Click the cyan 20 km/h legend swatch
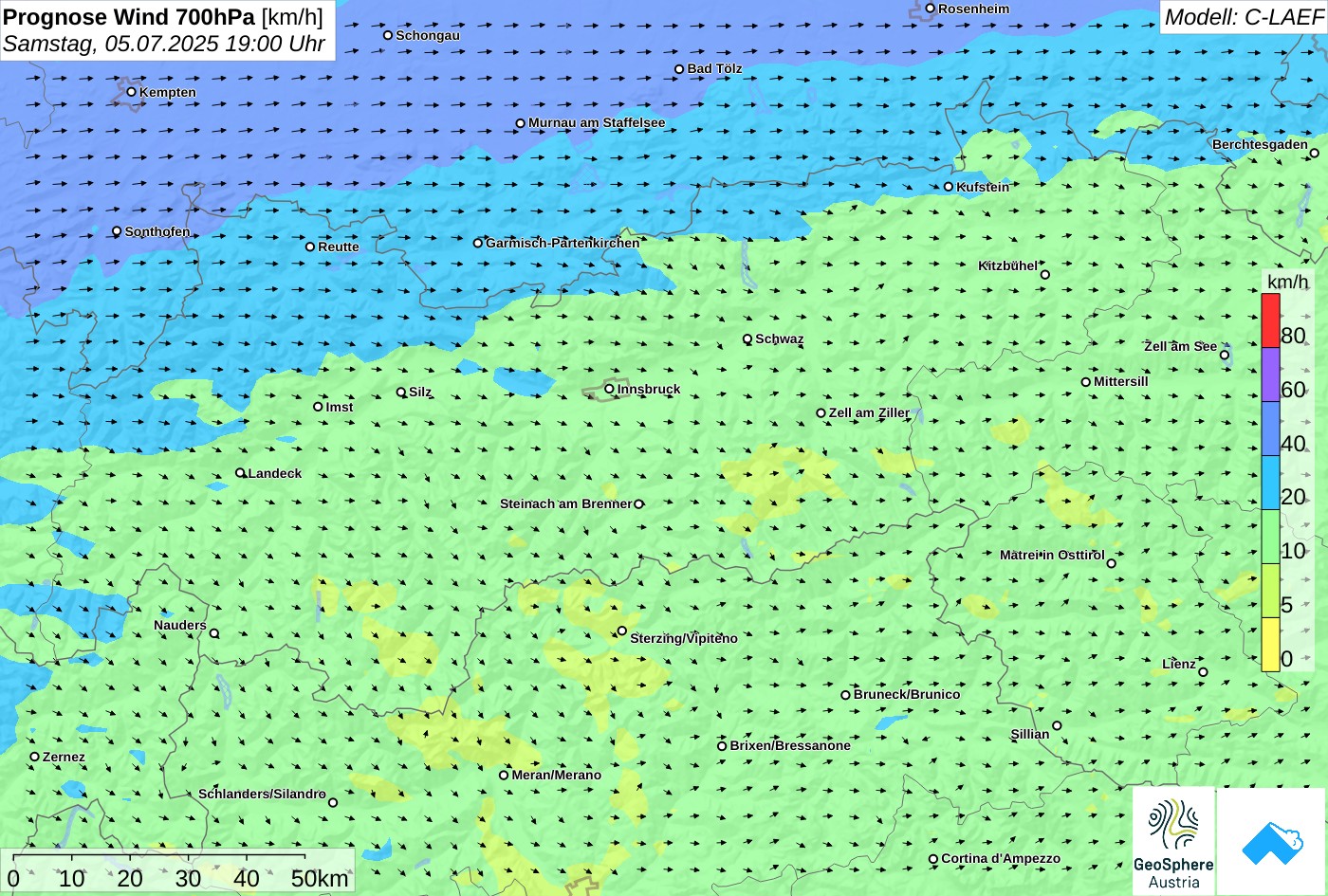 click(1270, 483)
